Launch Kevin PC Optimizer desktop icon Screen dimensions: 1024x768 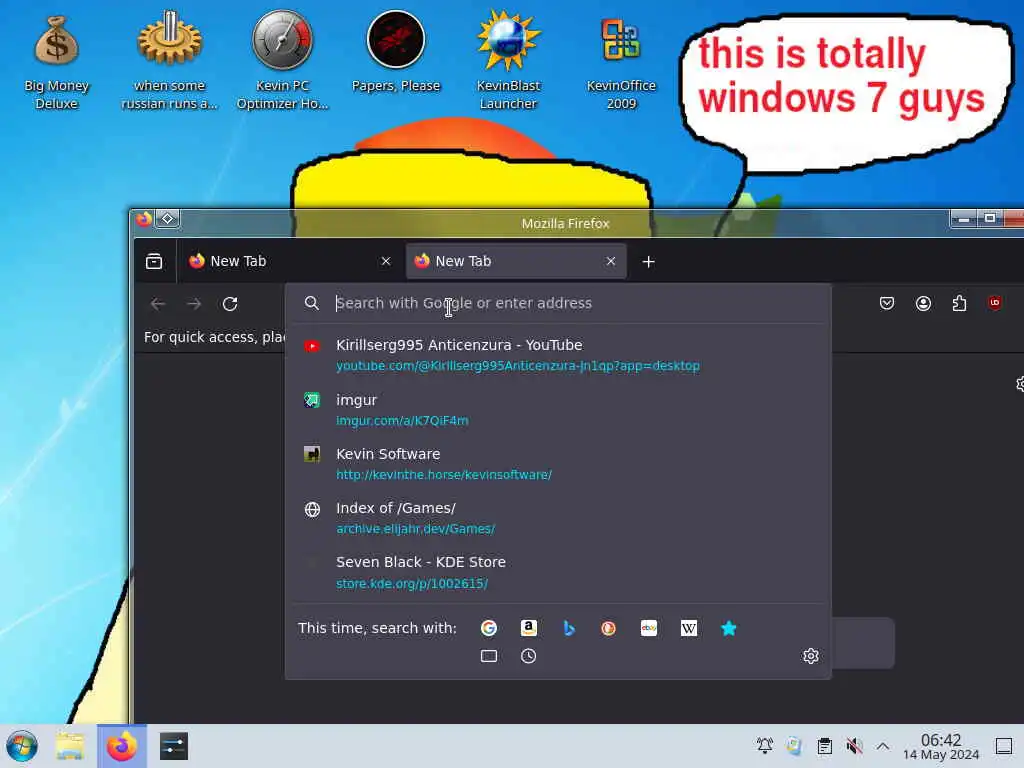[x=282, y=62]
